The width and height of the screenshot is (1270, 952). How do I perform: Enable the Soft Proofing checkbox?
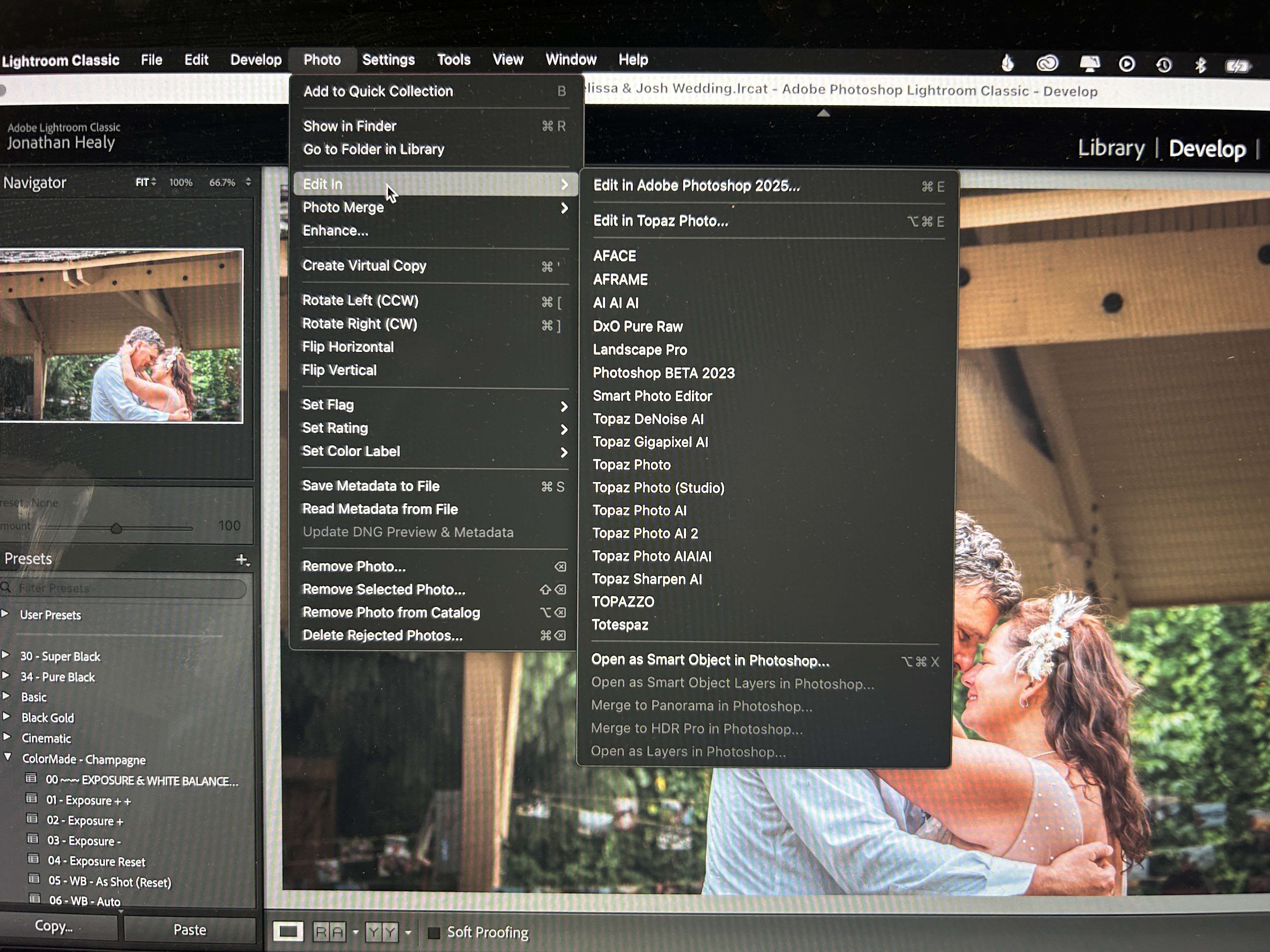click(434, 932)
